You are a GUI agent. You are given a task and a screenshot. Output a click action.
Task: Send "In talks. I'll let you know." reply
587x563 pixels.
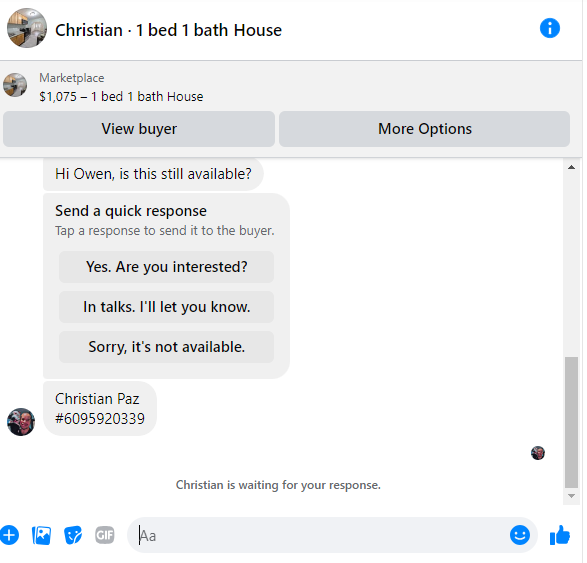(x=167, y=309)
